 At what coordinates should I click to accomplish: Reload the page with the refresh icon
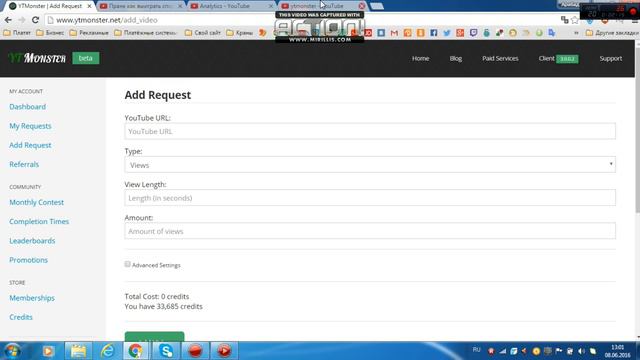pyautogui.click(x=36, y=20)
